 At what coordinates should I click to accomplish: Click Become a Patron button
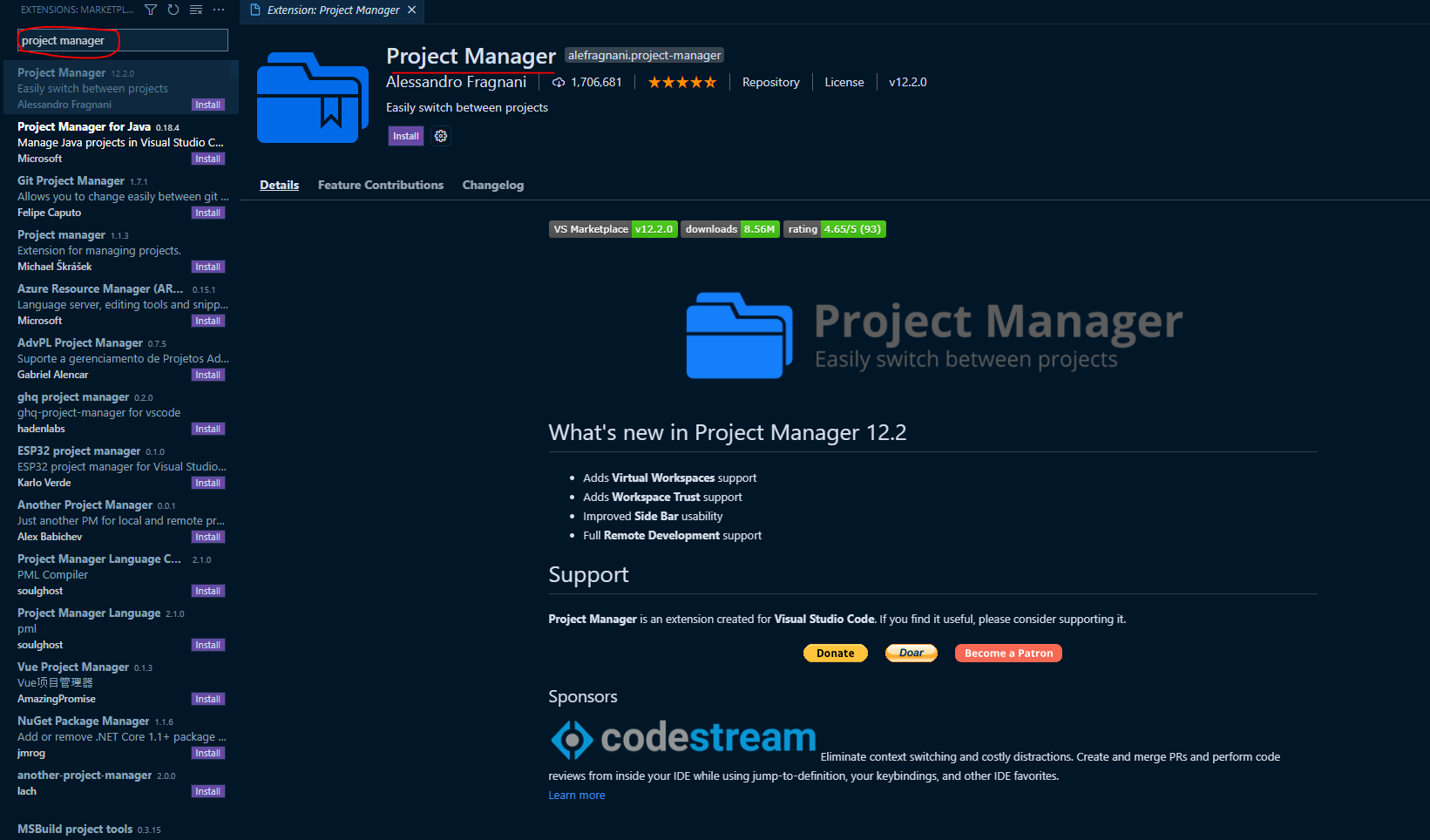click(1008, 654)
